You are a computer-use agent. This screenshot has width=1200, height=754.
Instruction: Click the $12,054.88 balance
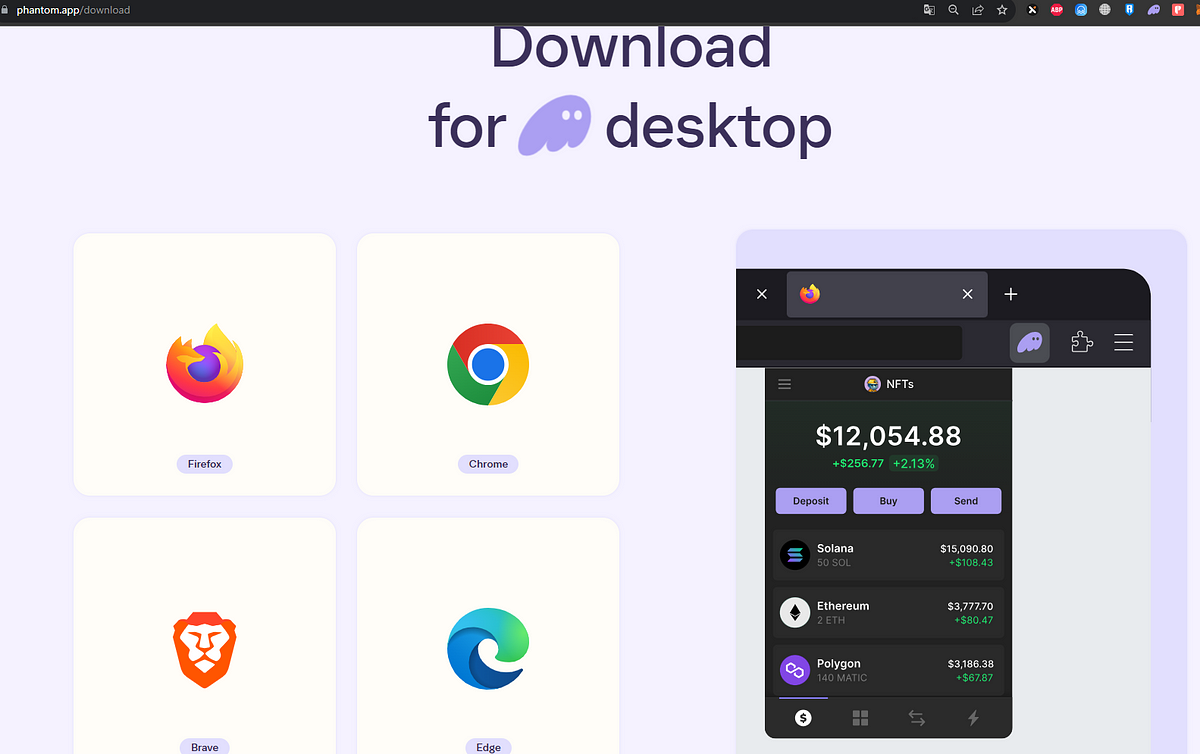[x=888, y=436]
